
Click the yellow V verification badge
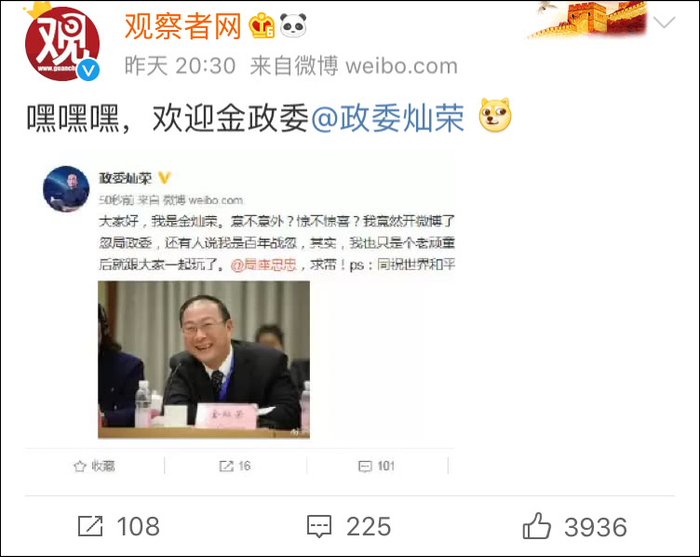click(x=164, y=178)
